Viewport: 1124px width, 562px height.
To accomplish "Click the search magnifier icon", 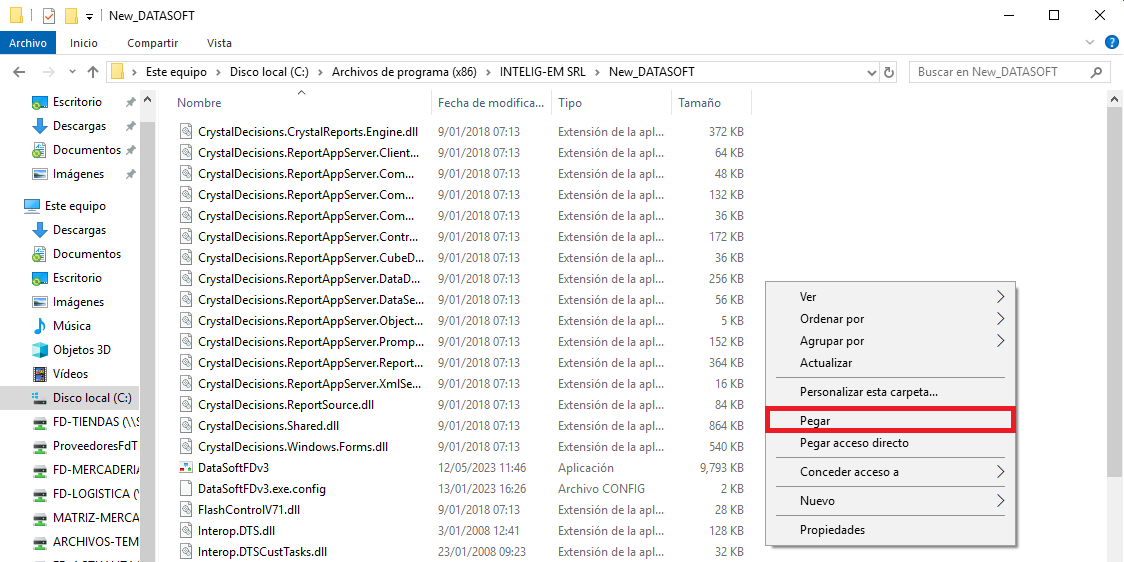I will click(x=1096, y=72).
